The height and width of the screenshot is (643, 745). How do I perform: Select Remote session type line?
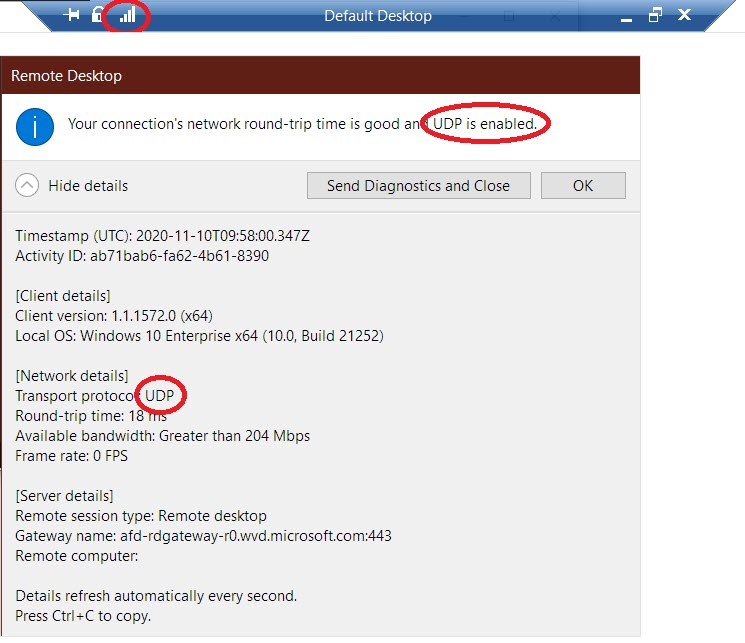pyautogui.click(x=141, y=516)
